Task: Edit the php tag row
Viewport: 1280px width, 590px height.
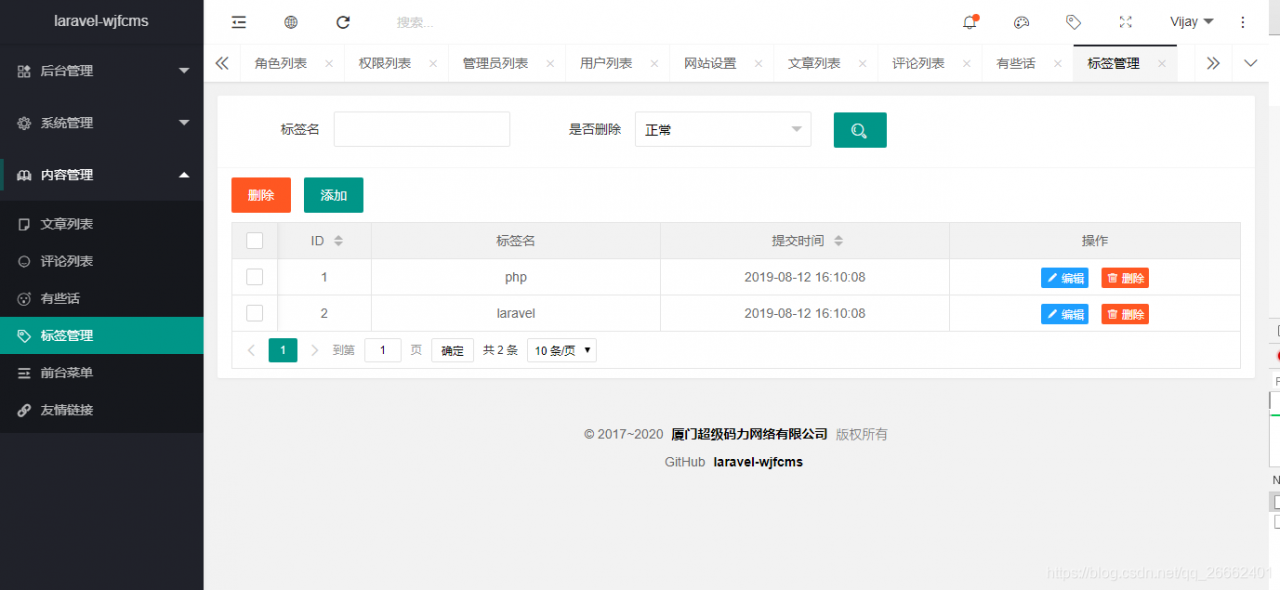Action: (x=1065, y=278)
